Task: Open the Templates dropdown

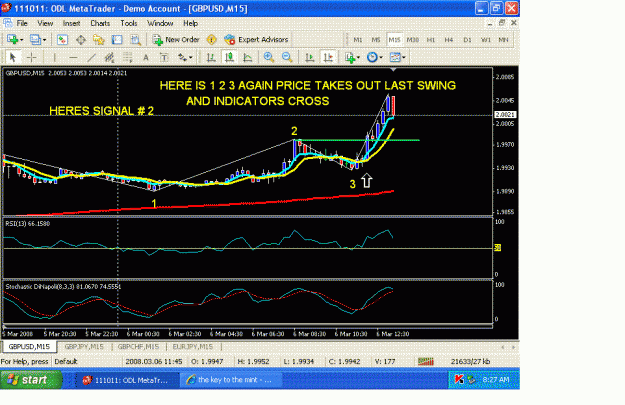Action: pos(397,57)
